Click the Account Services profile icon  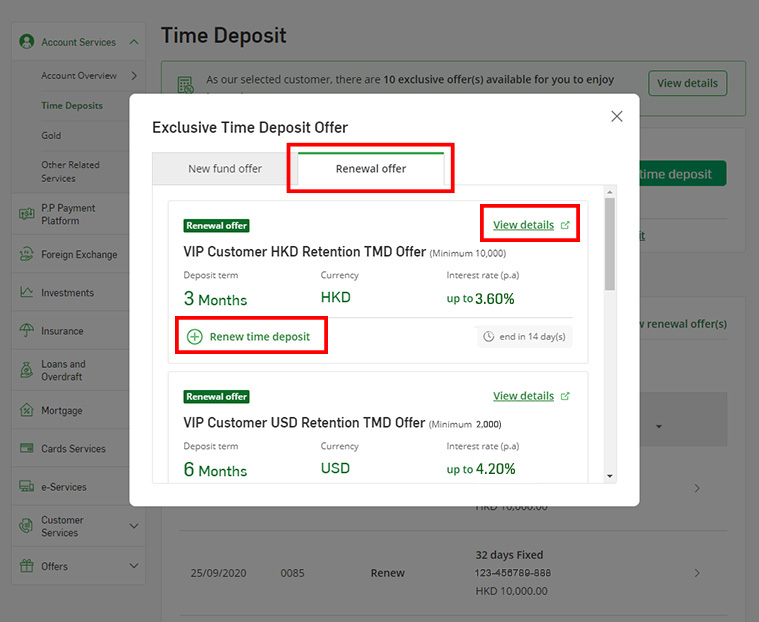tap(27, 42)
